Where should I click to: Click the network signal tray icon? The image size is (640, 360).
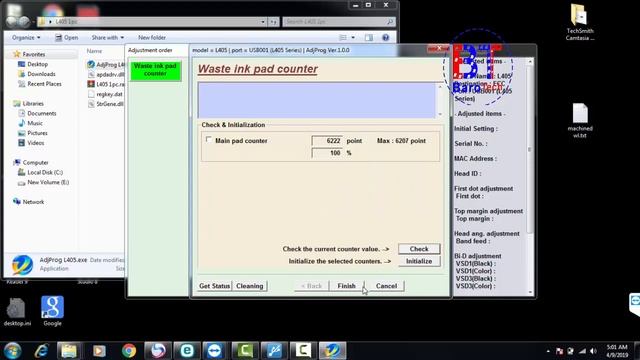point(582,351)
